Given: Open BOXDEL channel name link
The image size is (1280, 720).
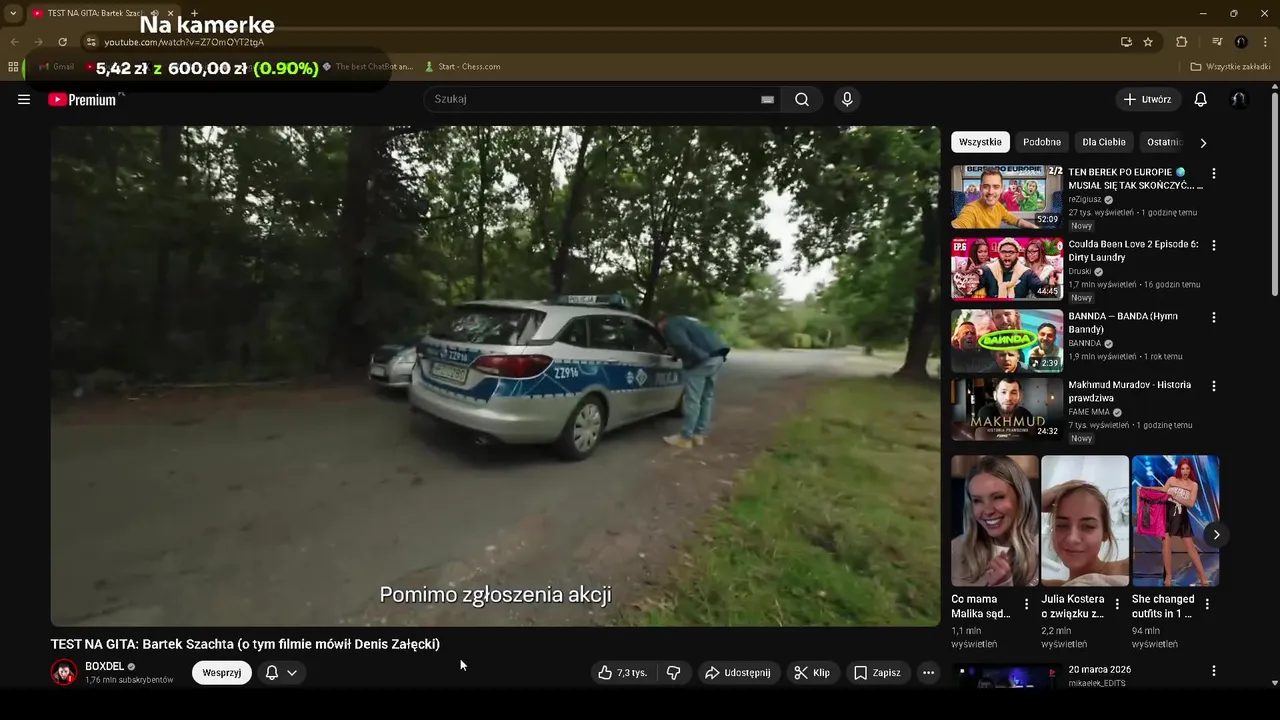Looking at the screenshot, I should pyautogui.click(x=104, y=666).
